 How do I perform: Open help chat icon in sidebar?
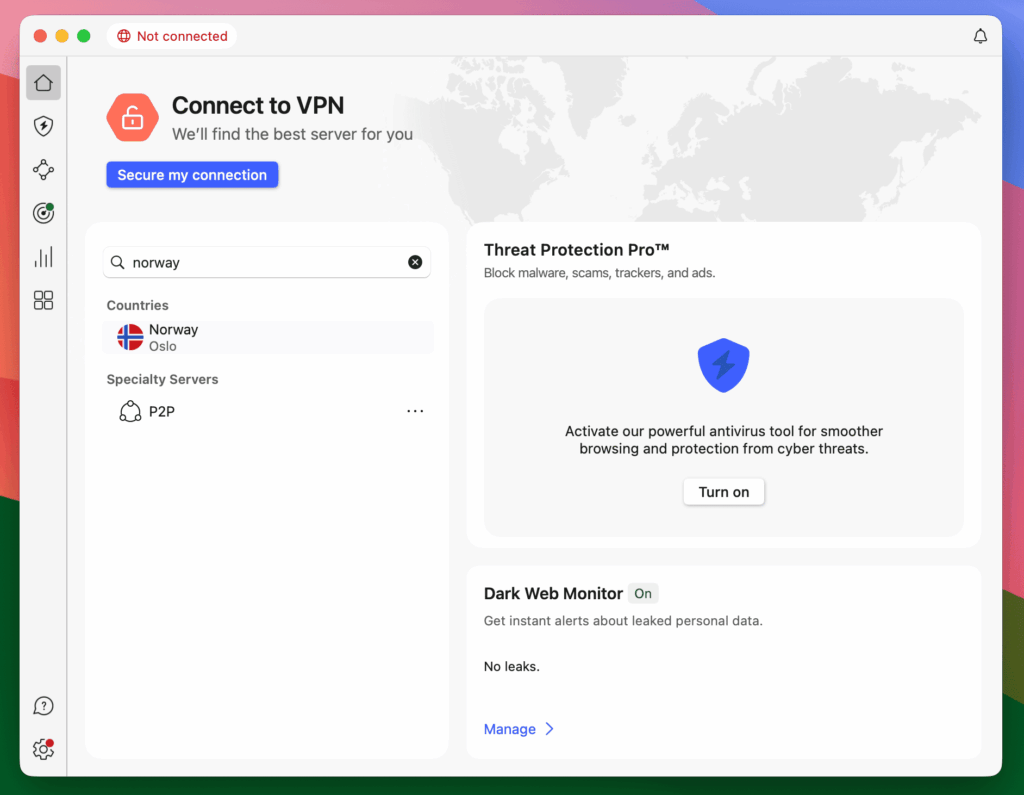click(x=43, y=706)
